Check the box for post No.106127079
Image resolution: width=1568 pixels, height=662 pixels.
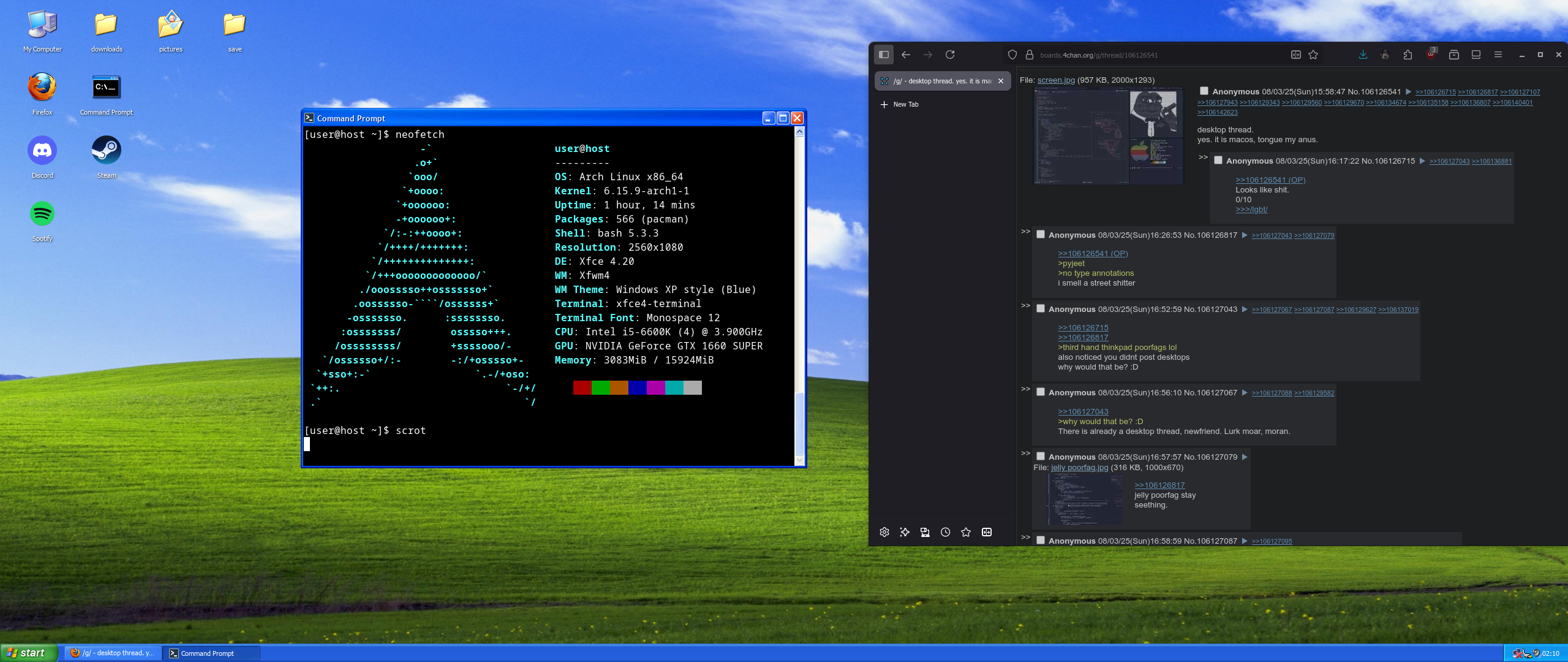1041,457
